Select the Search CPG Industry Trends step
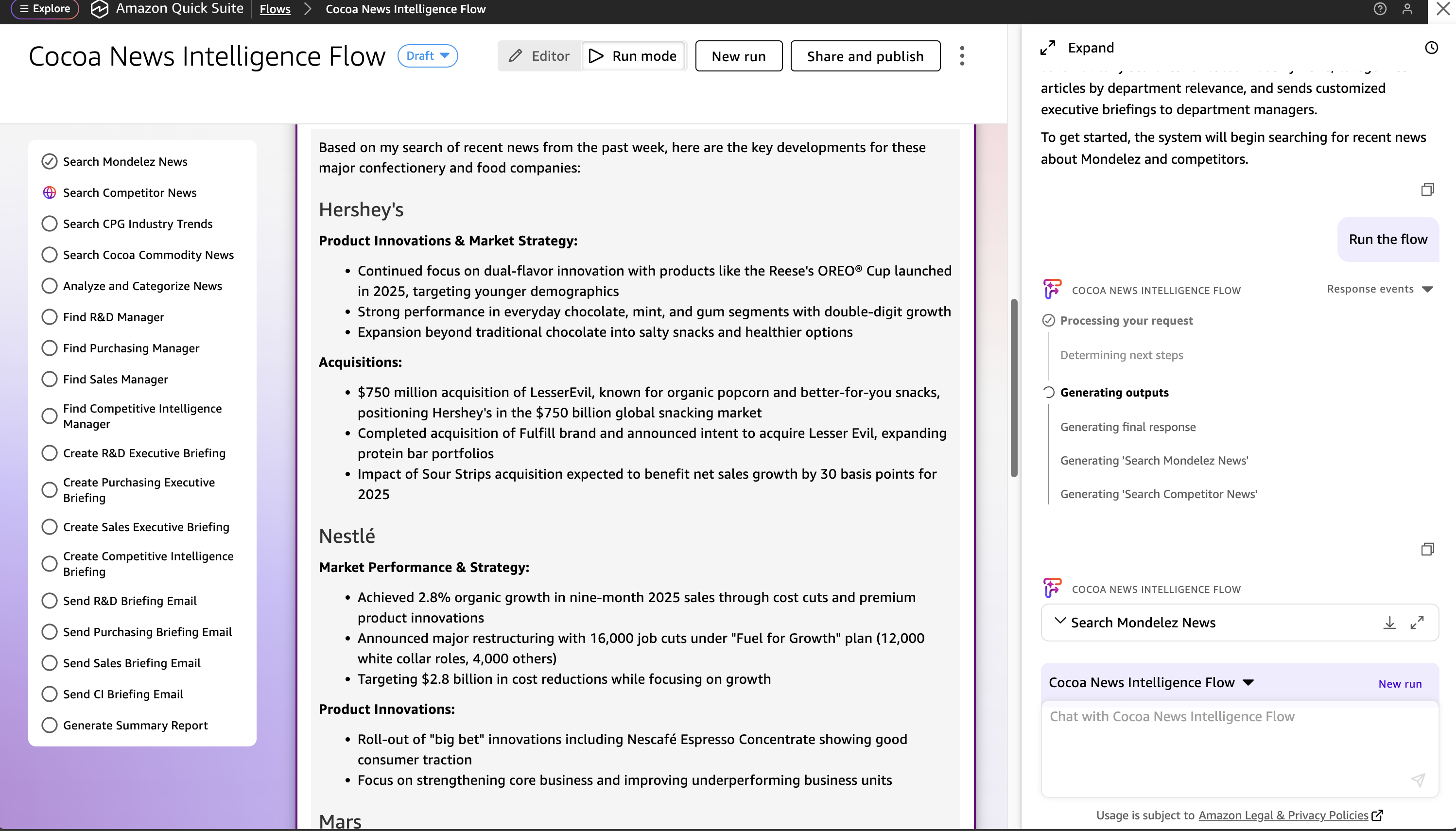The image size is (1456, 831). coord(137,224)
